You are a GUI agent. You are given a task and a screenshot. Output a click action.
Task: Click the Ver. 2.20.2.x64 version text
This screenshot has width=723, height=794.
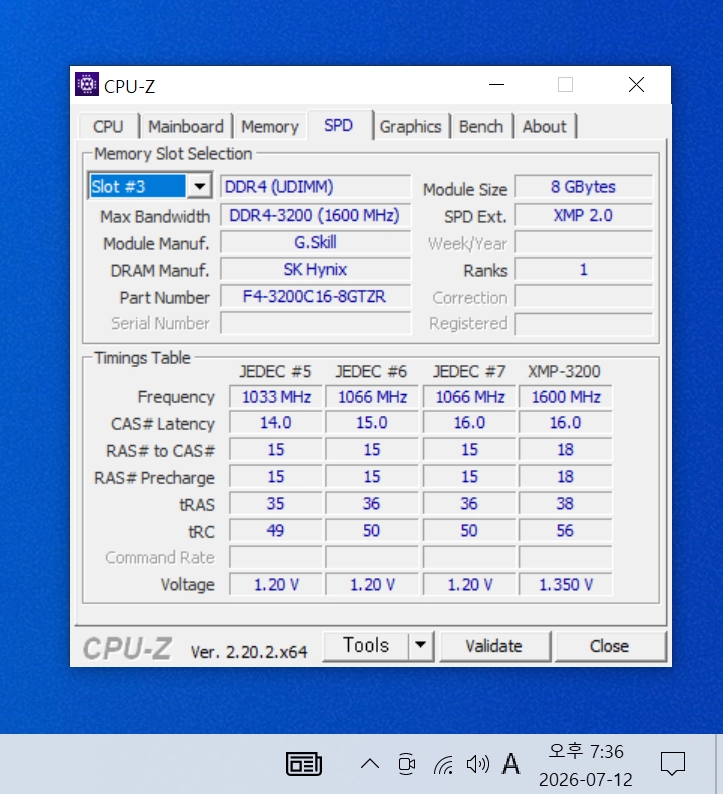249,652
